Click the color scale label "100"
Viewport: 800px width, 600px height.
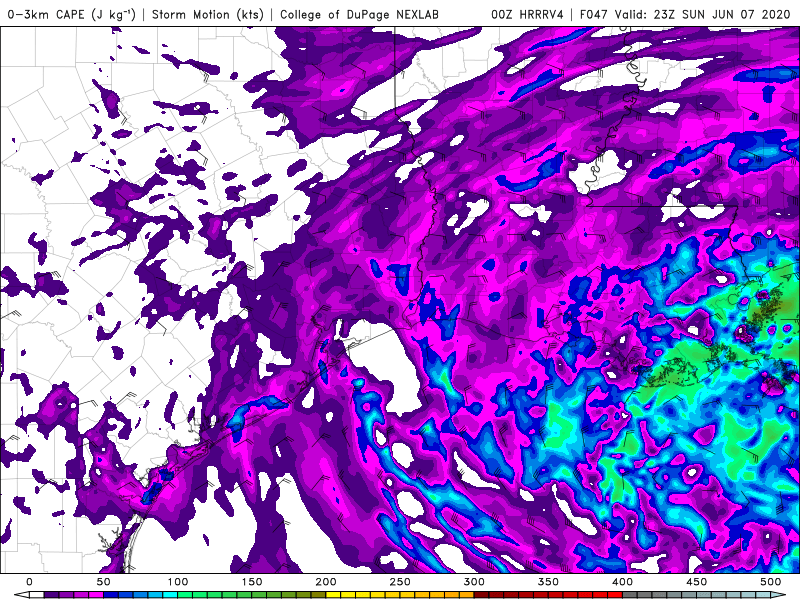point(178,582)
